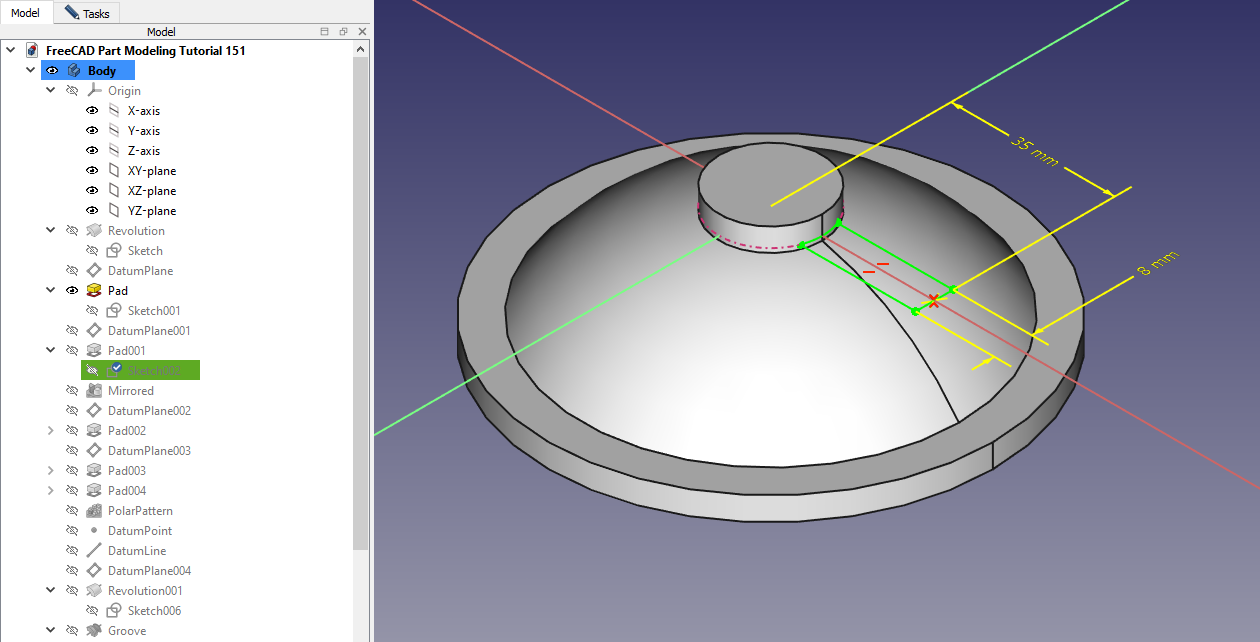
Task: Click the DatumPlane002 icon
Action: pyautogui.click(x=94, y=411)
